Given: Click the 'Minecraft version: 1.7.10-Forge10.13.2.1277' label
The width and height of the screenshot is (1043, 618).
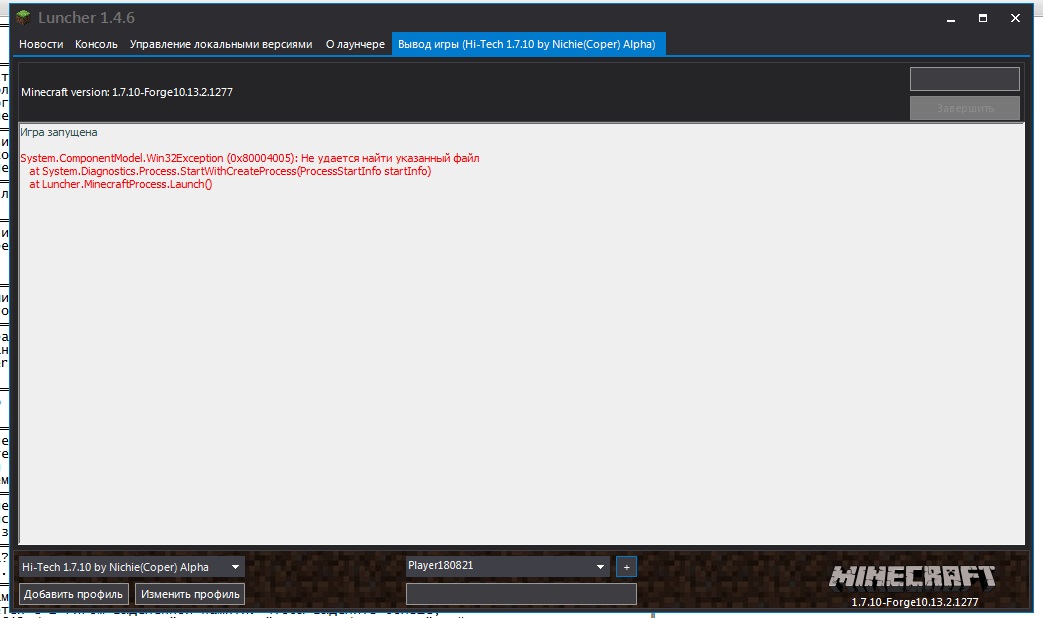Looking at the screenshot, I should pyautogui.click(x=127, y=92).
